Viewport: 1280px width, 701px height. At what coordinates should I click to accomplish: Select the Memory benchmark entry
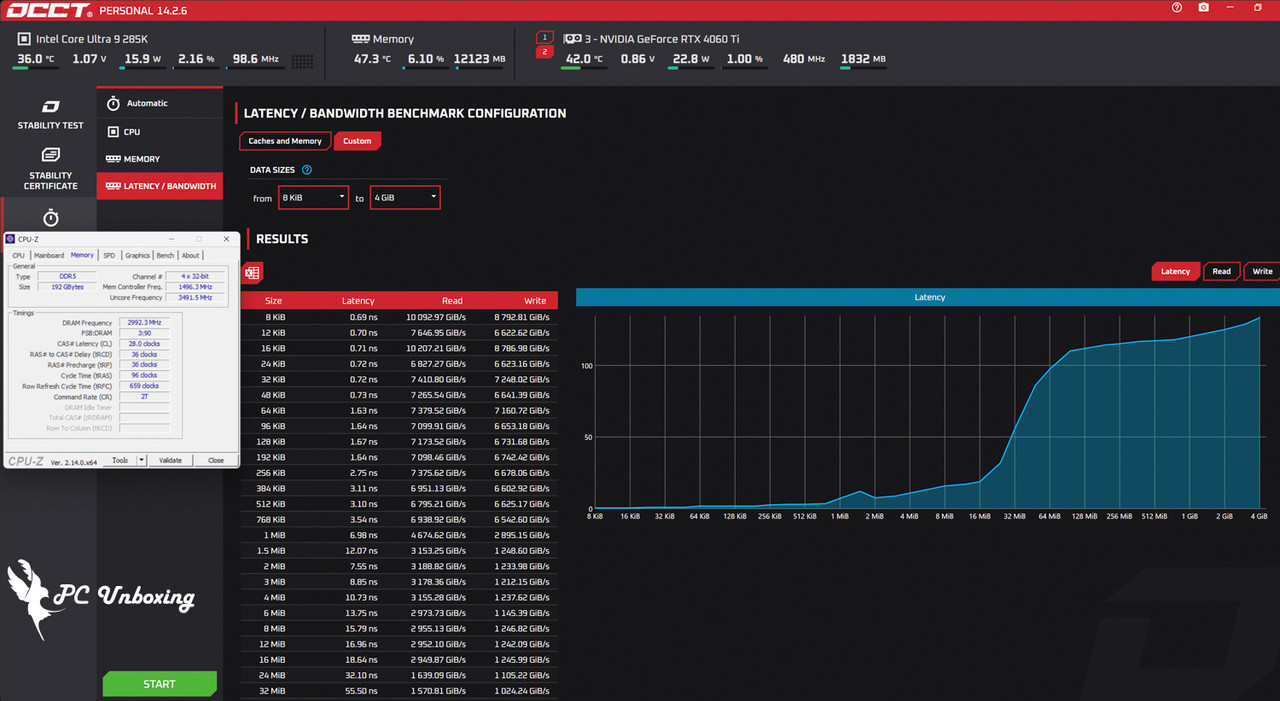click(160, 159)
